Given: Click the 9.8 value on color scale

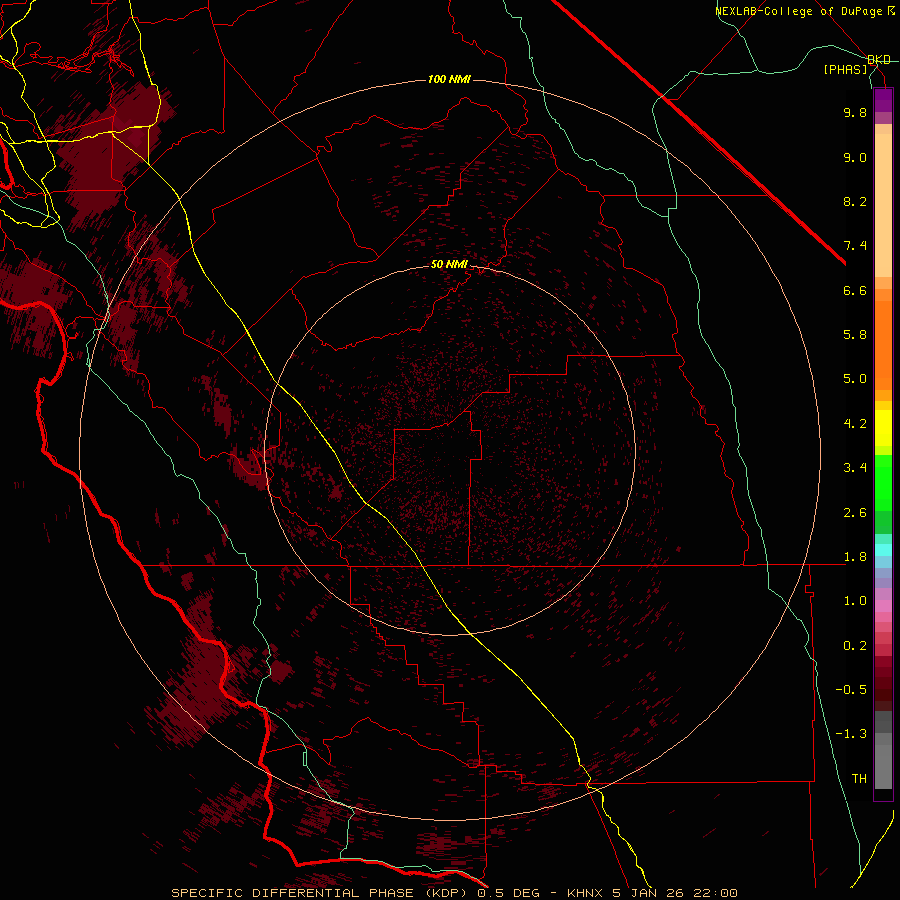Looking at the screenshot, I should click(855, 112).
